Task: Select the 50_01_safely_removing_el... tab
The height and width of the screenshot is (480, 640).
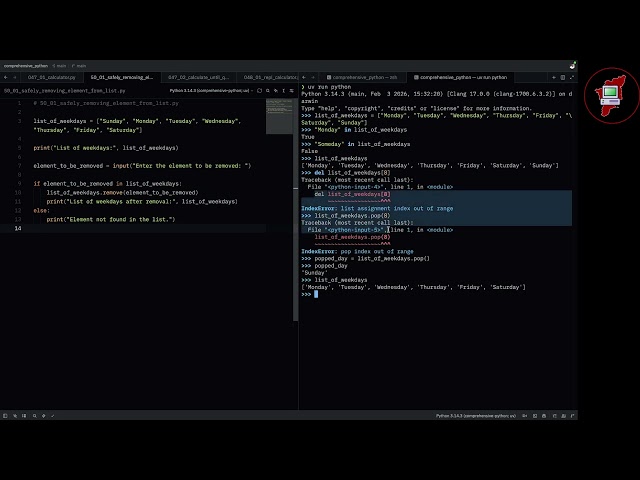Action: pos(122,77)
